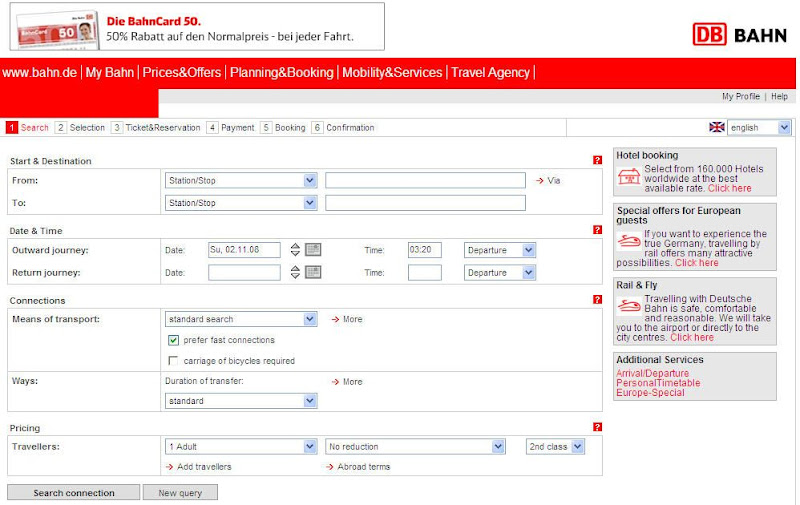Open Planning&Booking menu
Viewport: 800px width, 505px height.
click(x=282, y=72)
